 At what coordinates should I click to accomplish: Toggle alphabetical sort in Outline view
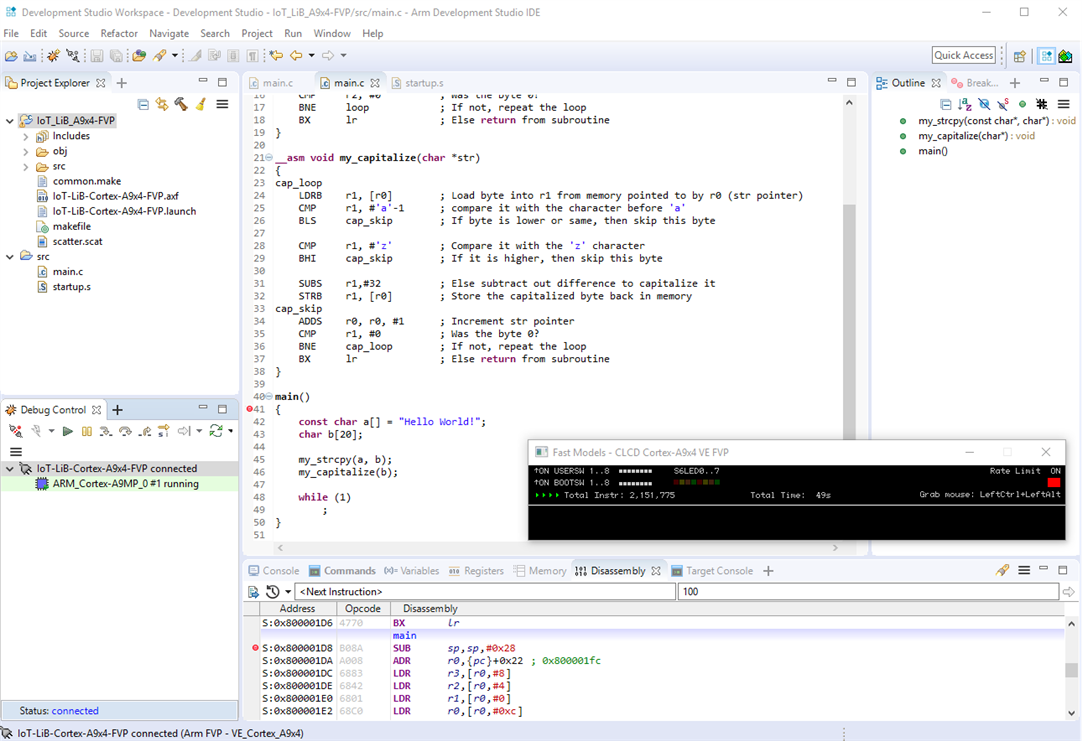(x=965, y=104)
